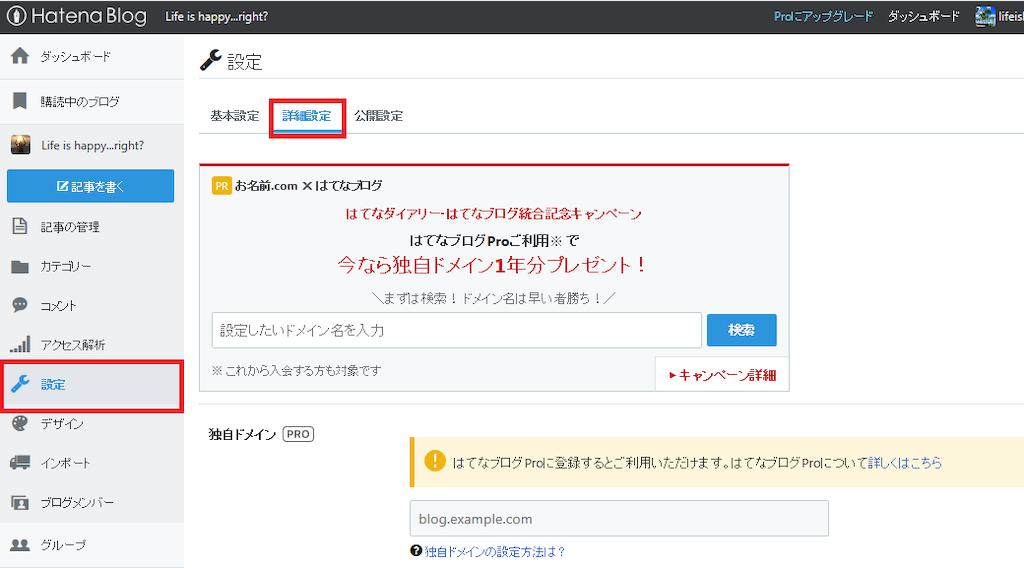Click 今なら独自ドメイン1年分プレゼント！ banner text
The image size is (1024, 568).
tap(492, 265)
